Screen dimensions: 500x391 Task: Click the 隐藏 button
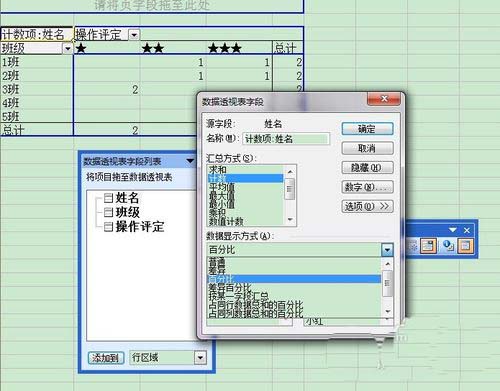(367, 167)
